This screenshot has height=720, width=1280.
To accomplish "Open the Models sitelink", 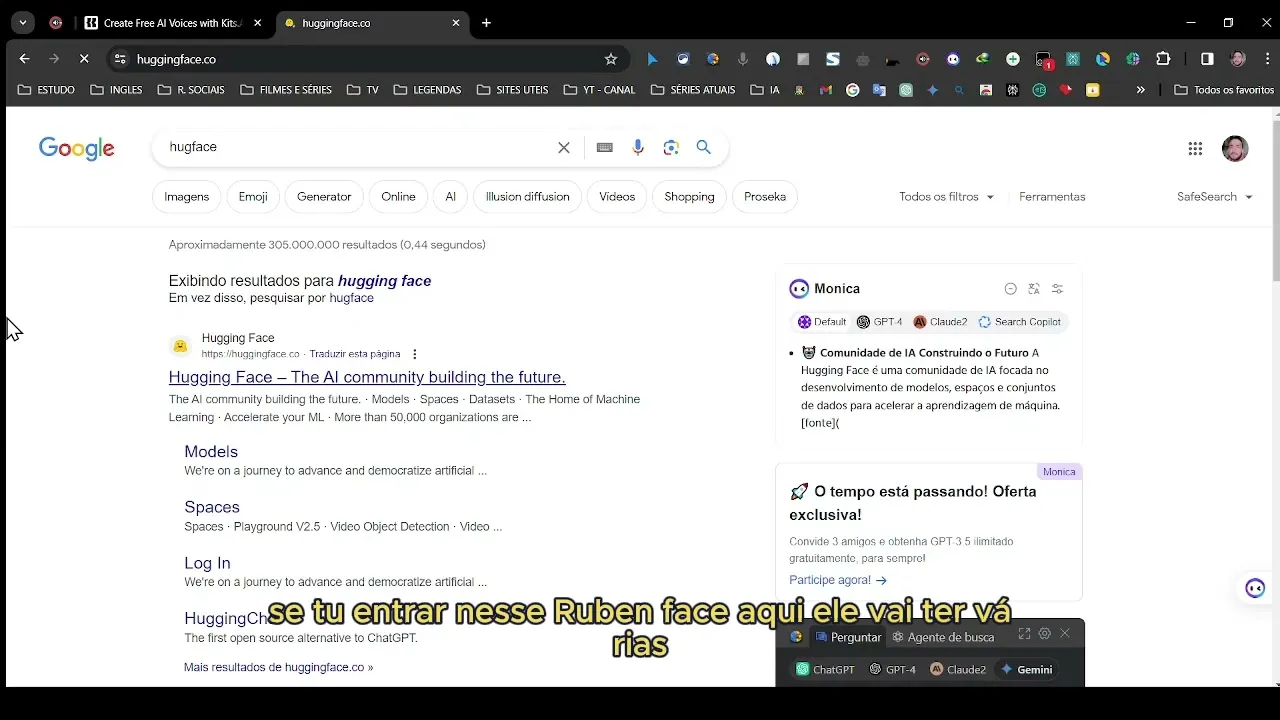I will pyautogui.click(x=211, y=452).
